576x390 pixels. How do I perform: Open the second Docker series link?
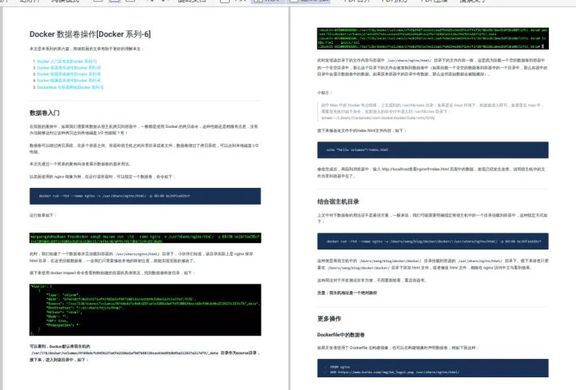[69, 68]
